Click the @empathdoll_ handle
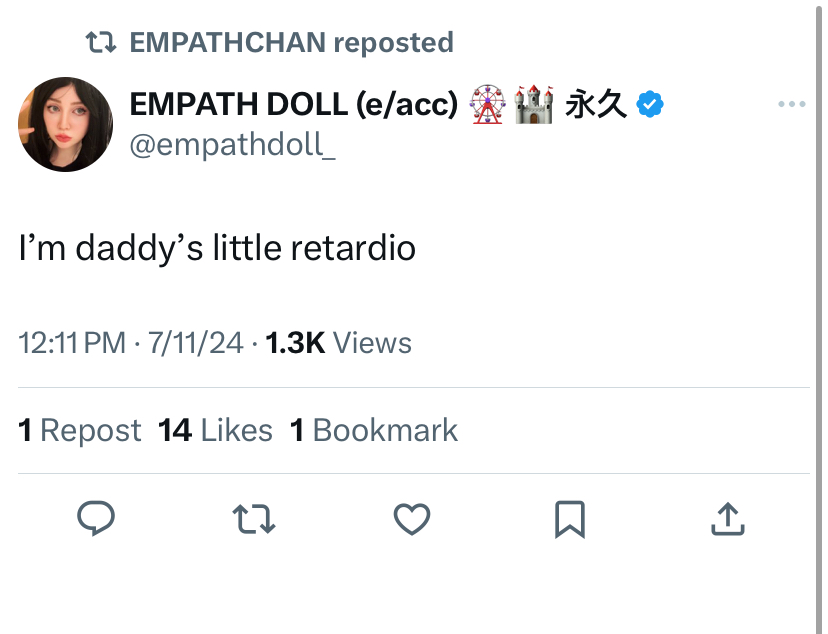 pos(232,144)
